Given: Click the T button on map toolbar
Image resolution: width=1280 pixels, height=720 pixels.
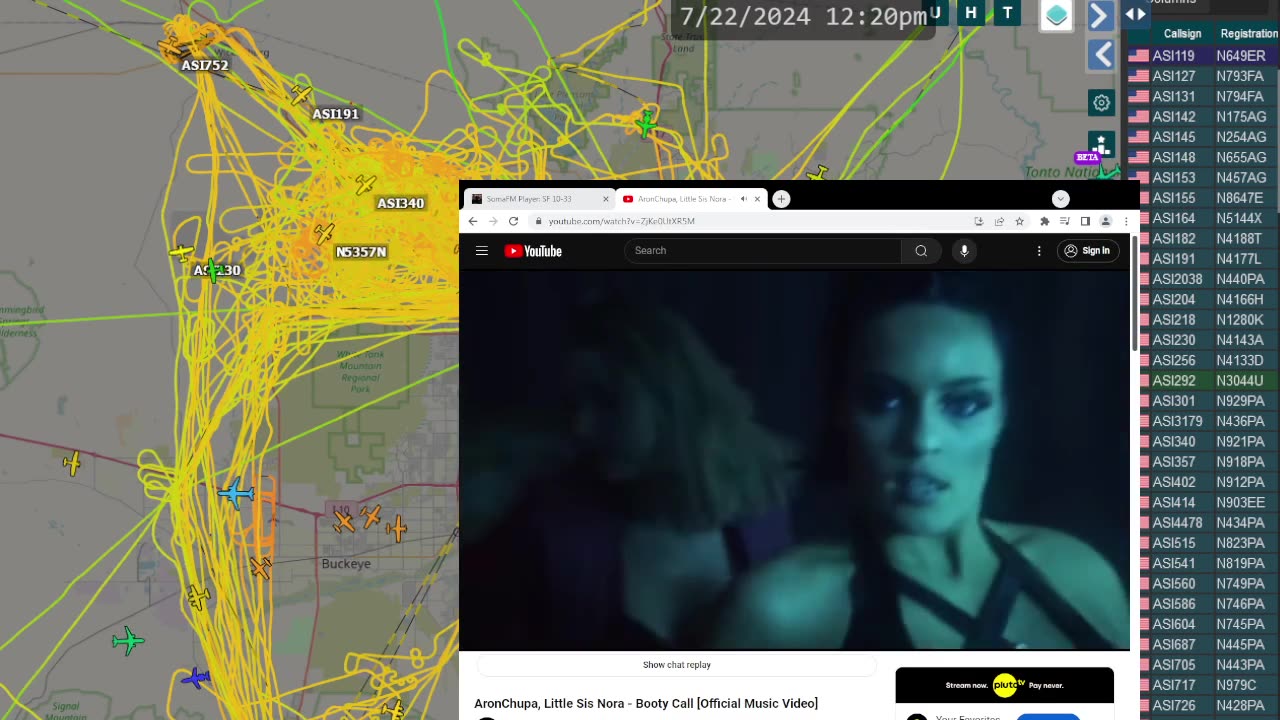Looking at the screenshot, I should coord(1007,13).
